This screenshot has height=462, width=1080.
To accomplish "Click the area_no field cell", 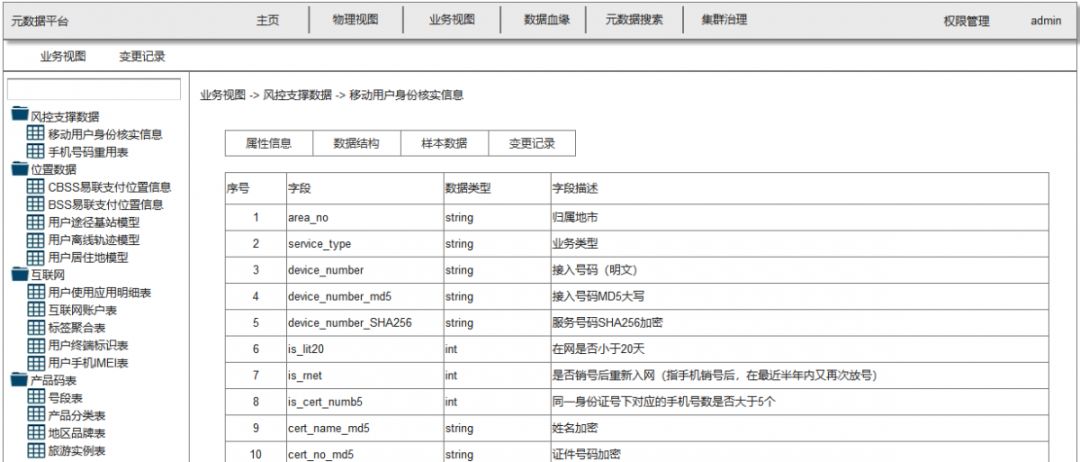I will point(364,218).
